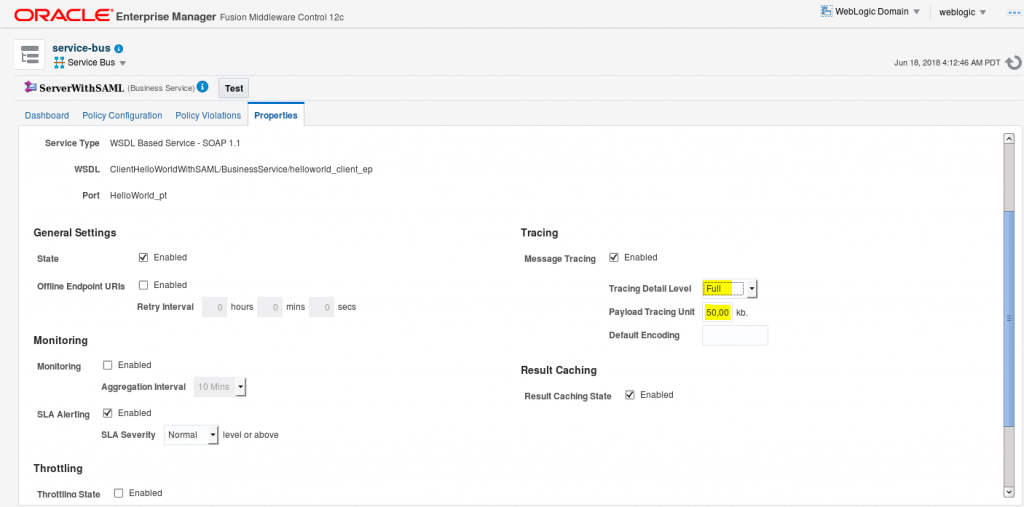Screen dimensions: 1024x507
Task: Click the General Settings heading
Action: coord(74,233)
